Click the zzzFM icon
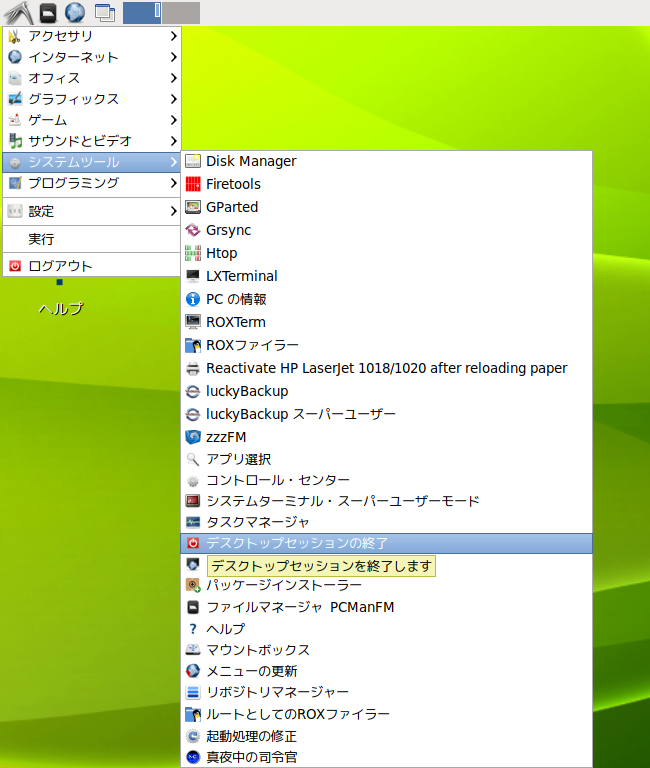This screenshot has width=650, height=768. [x=193, y=437]
